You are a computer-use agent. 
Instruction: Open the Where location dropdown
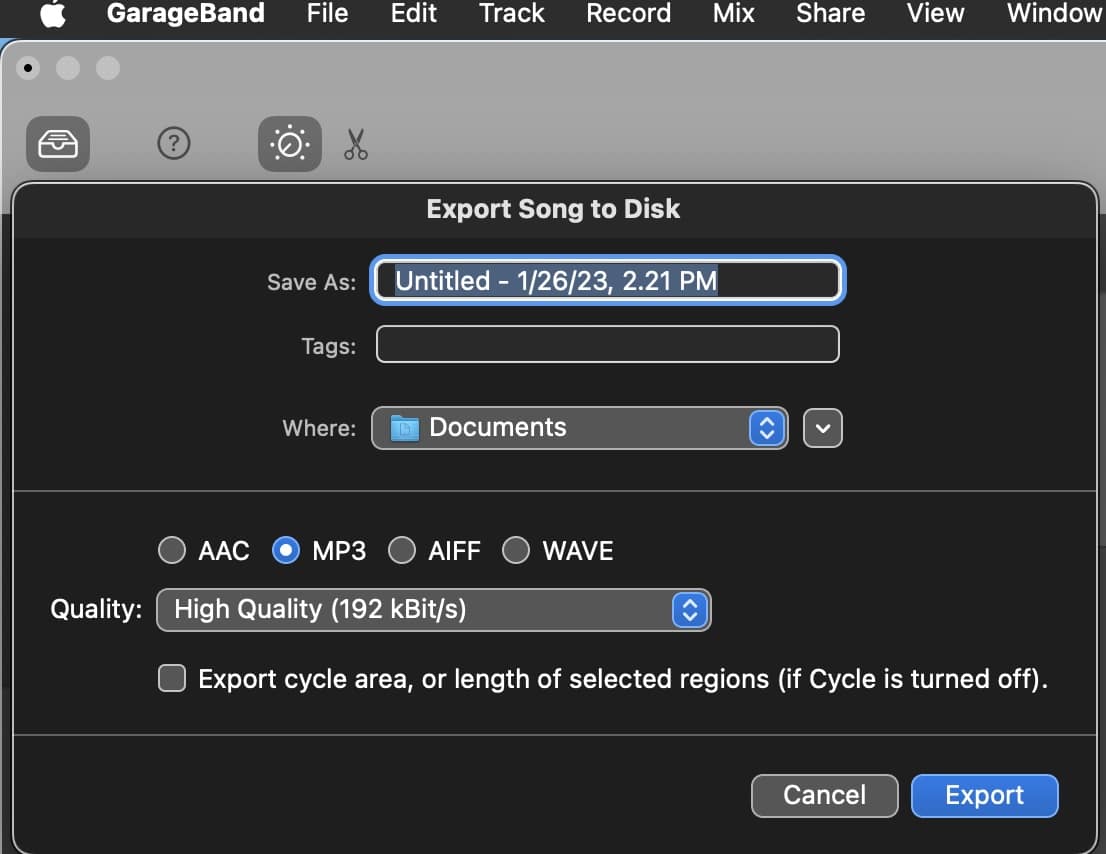coord(579,428)
